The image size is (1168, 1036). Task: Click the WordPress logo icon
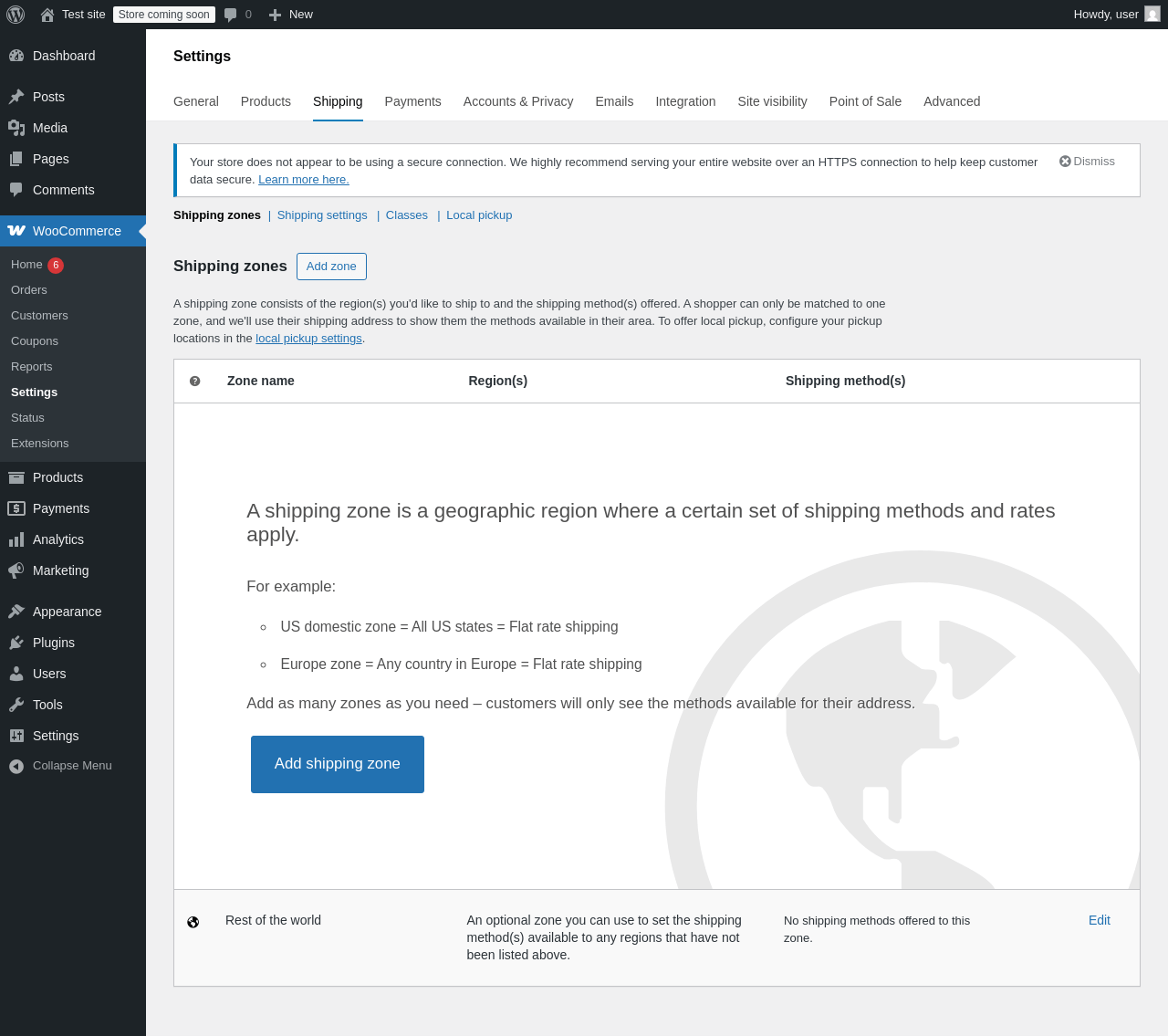[x=16, y=15]
